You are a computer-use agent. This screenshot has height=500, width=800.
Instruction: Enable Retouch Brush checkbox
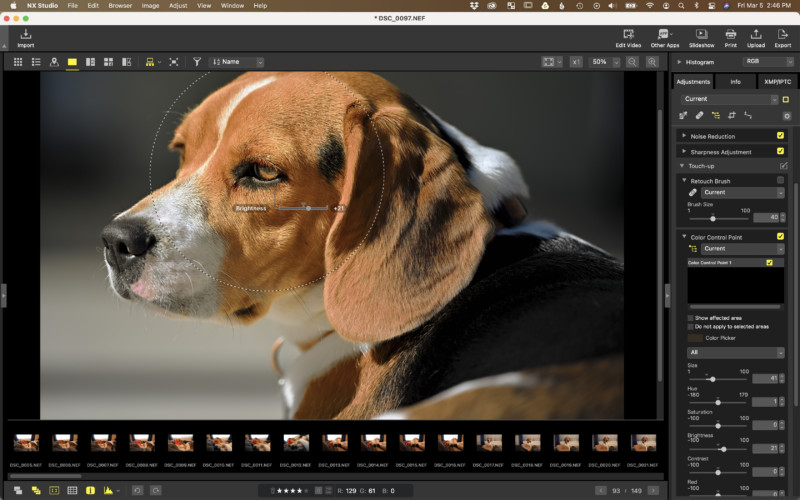tap(780, 180)
